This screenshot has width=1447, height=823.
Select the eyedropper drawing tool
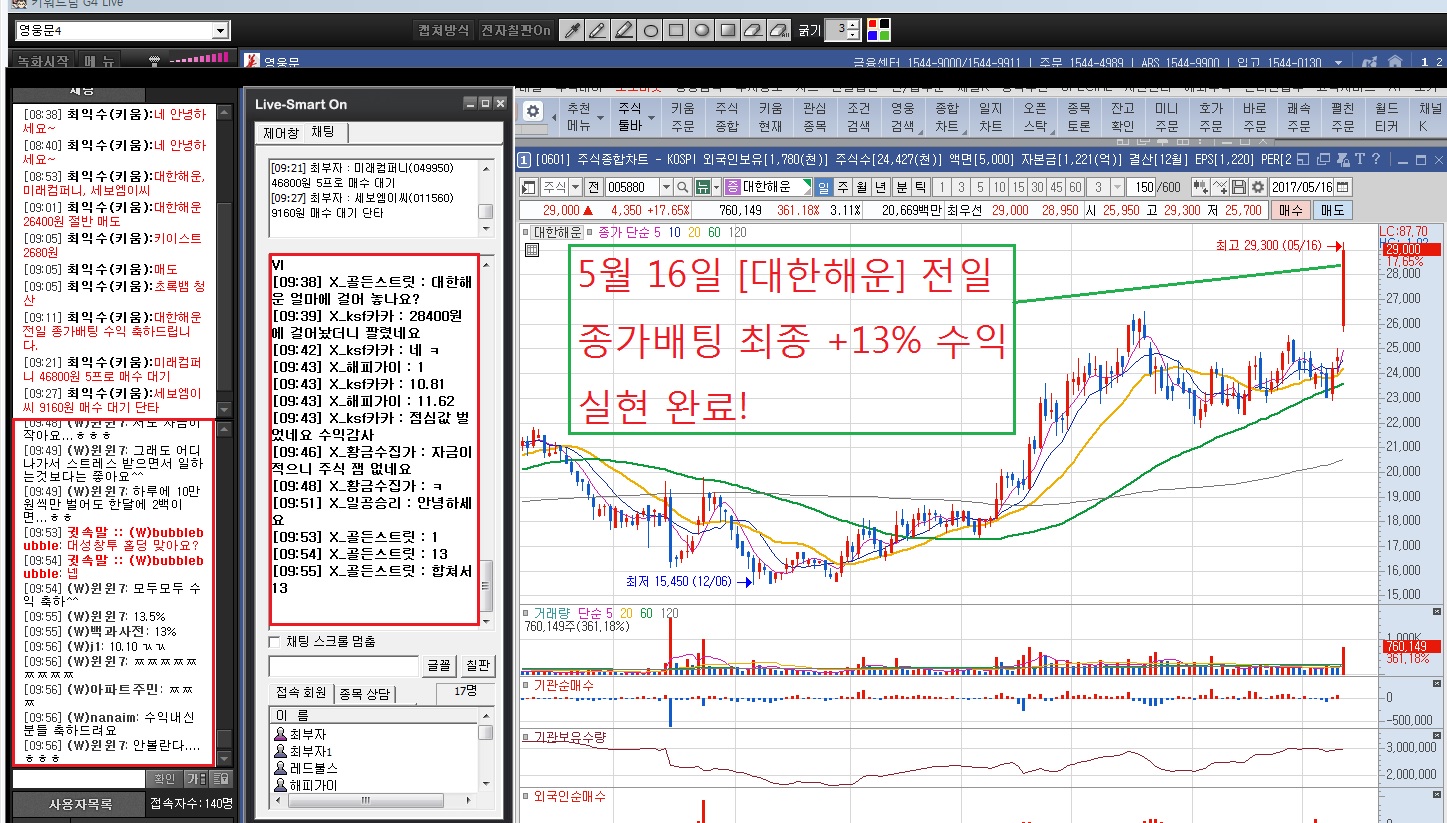coord(571,30)
